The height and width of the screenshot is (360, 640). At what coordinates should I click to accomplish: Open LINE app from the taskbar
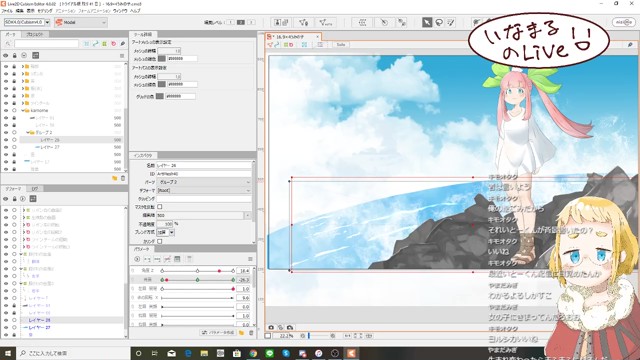coord(269,353)
